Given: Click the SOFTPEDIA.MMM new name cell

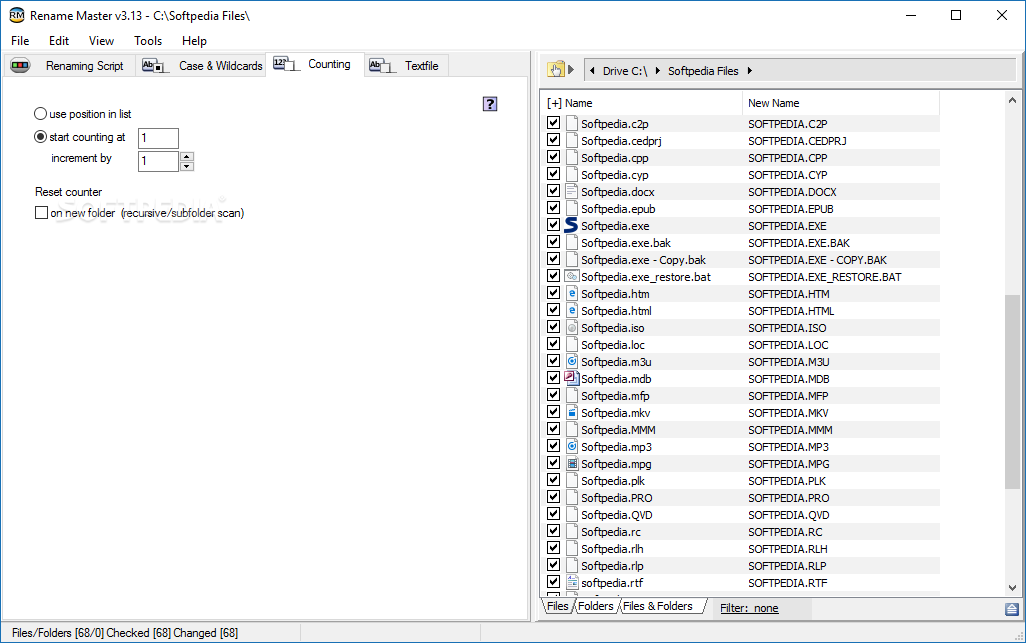Looking at the screenshot, I should (x=790, y=430).
